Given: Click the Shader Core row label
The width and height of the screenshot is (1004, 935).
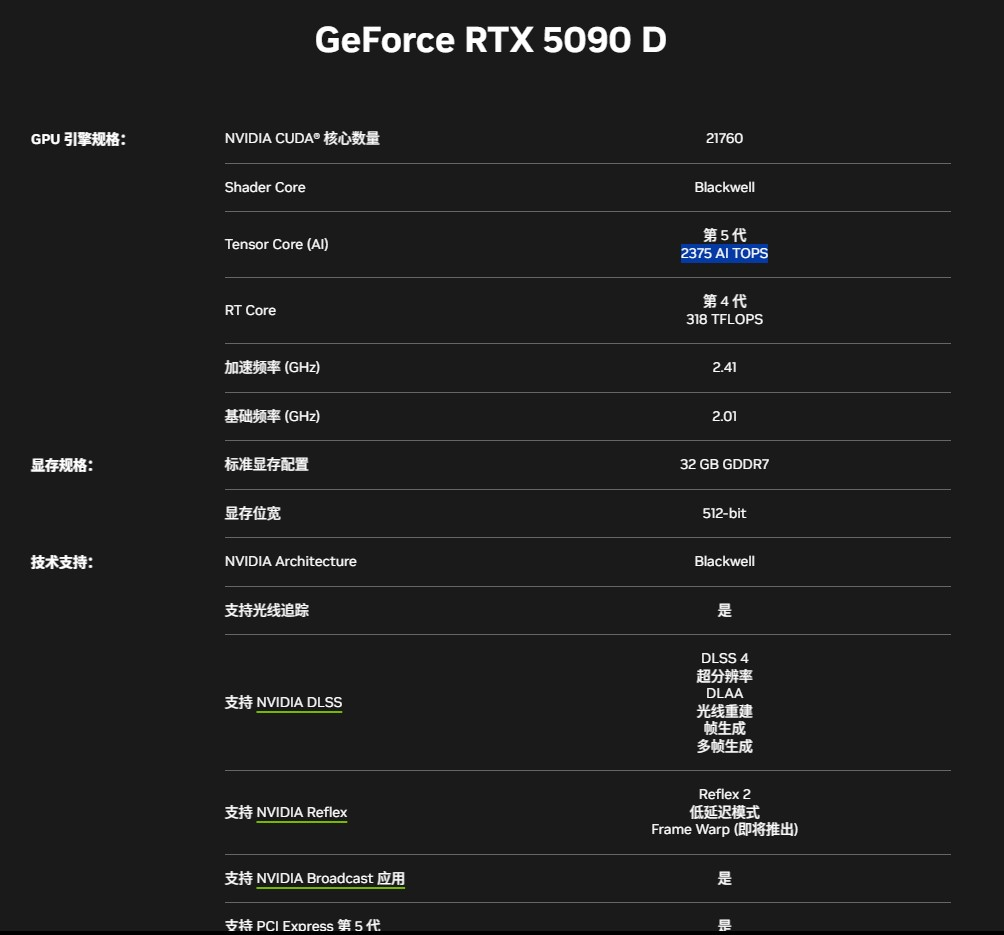Looking at the screenshot, I should coord(265,188).
